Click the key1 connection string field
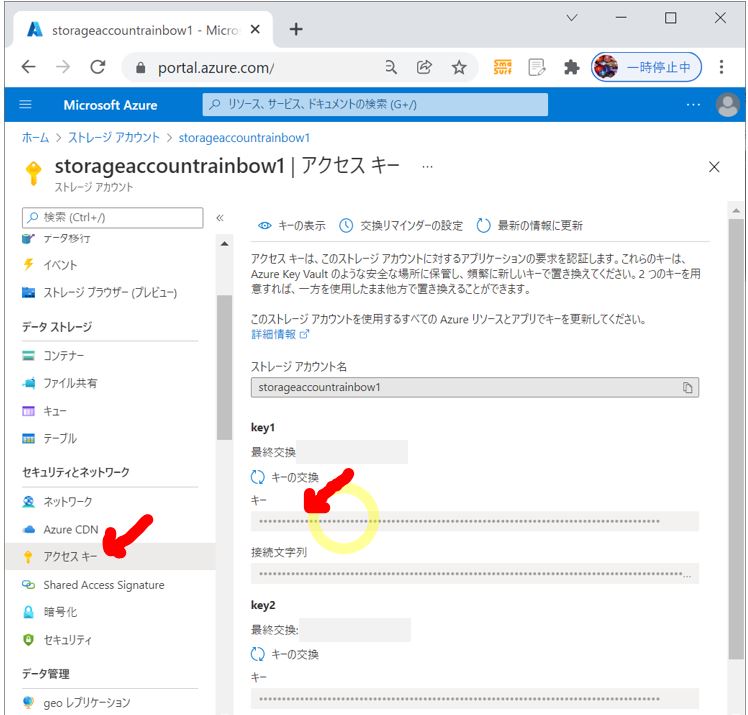The image size is (748, 715). 475,573
